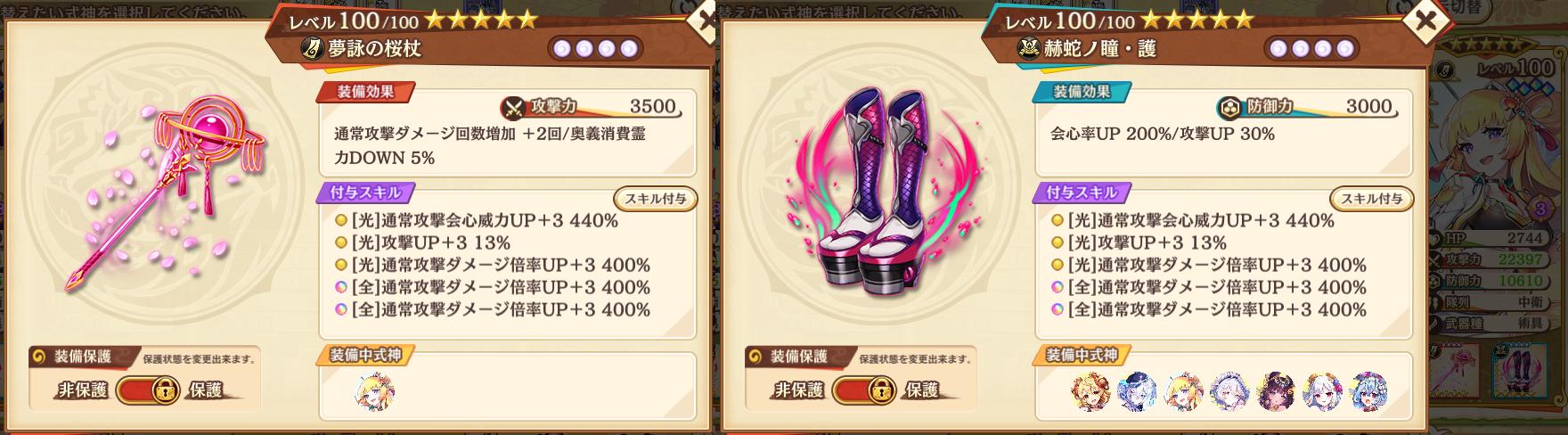
Task: Click スキル付与 button for 赫蛇ノ瞳・護
Action: [x=1371, y=199]
